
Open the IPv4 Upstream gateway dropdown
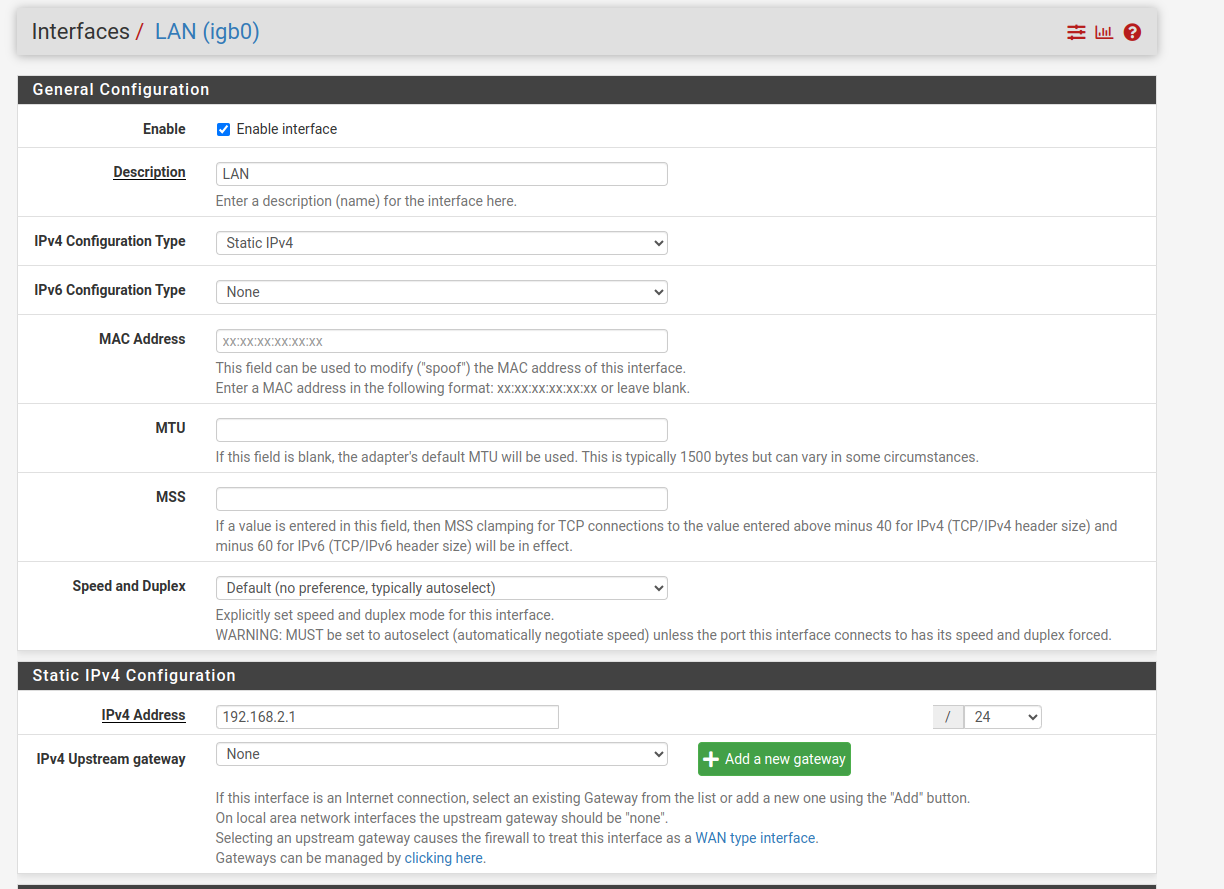click(441, 754)
